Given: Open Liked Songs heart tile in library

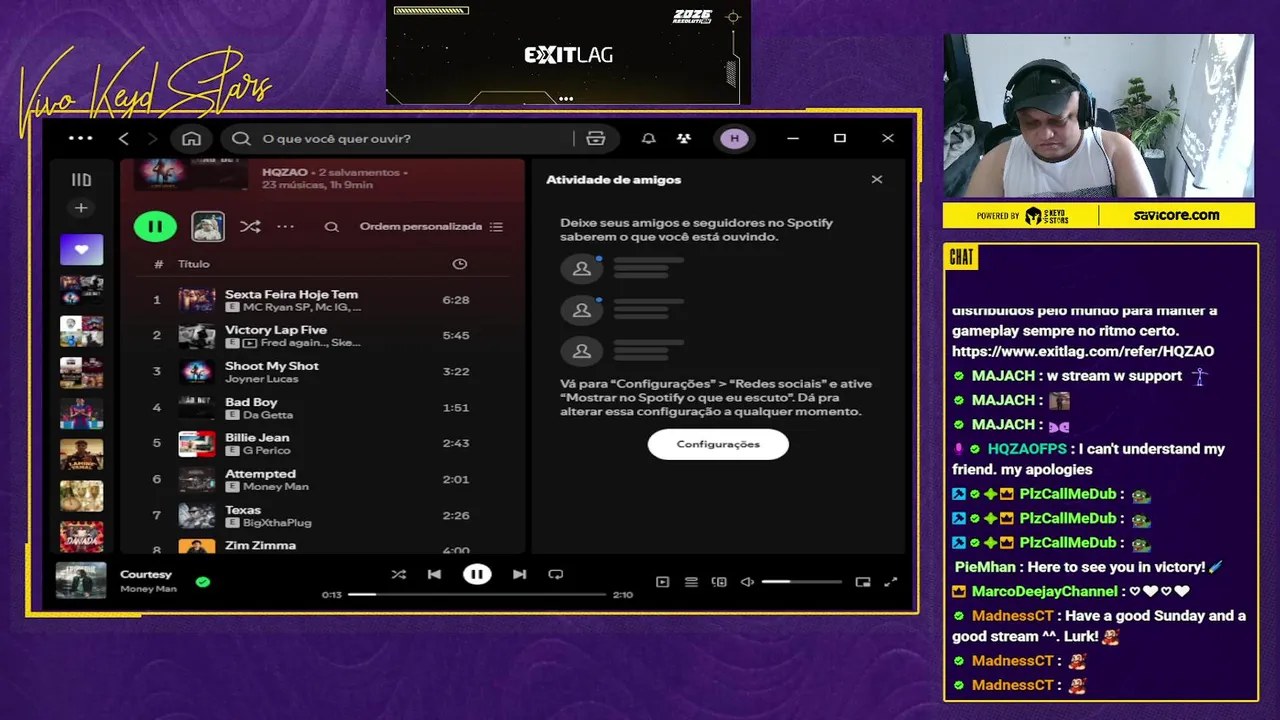Looking at the screenshot, I should click(81, 249).
